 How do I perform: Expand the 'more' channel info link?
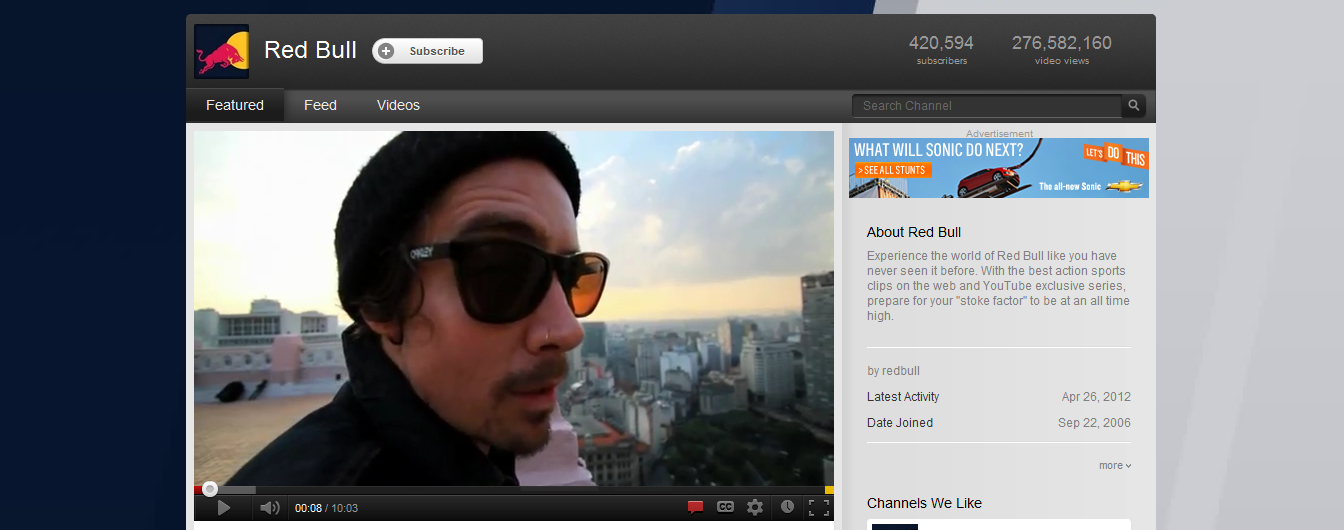click(1115, 465)
